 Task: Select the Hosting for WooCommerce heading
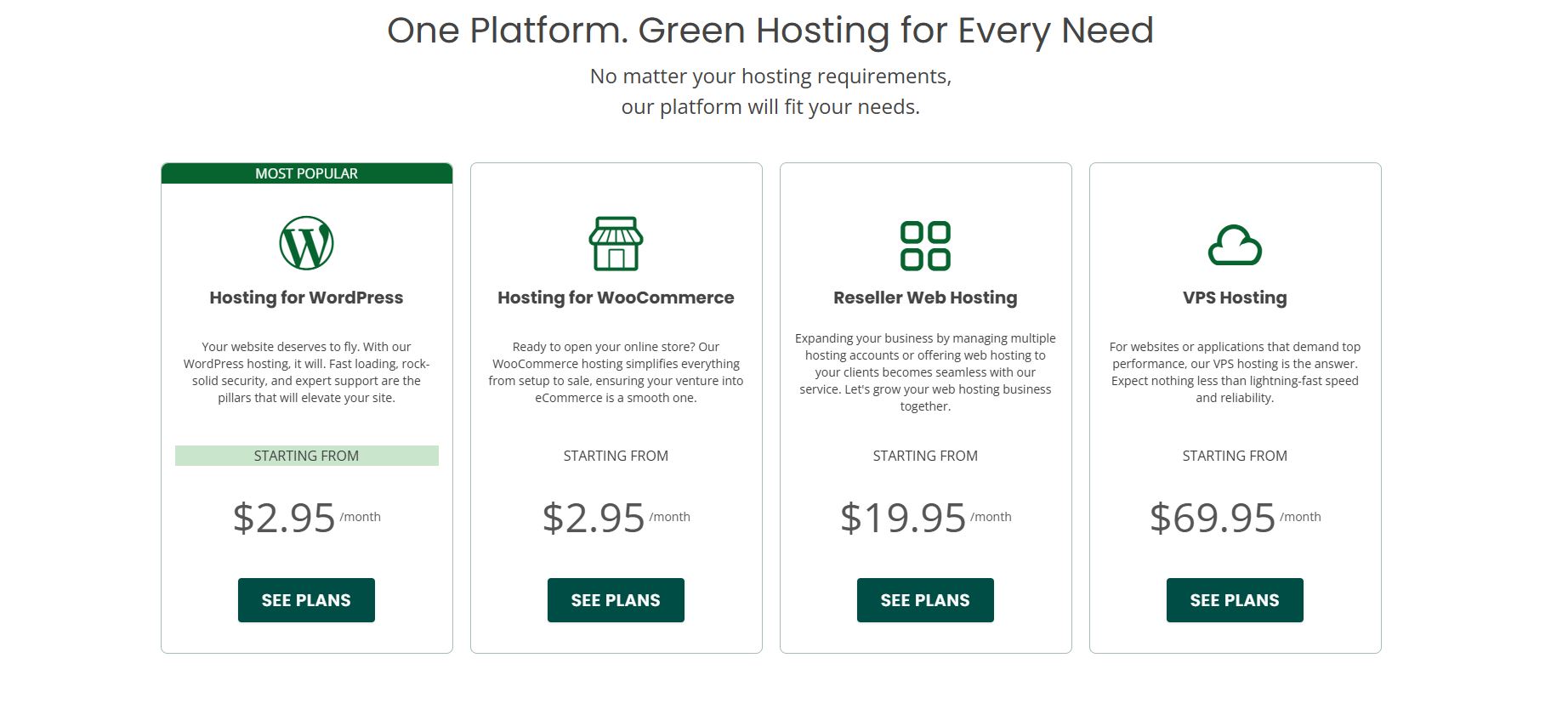tap(616, 298)
